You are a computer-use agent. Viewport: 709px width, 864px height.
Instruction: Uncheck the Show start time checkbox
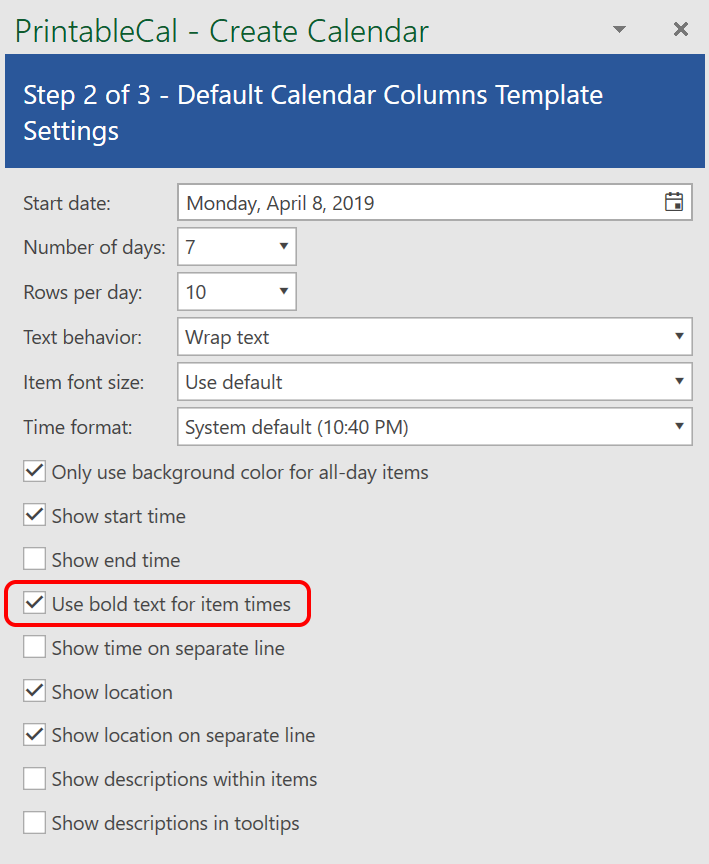pos(35,516)
